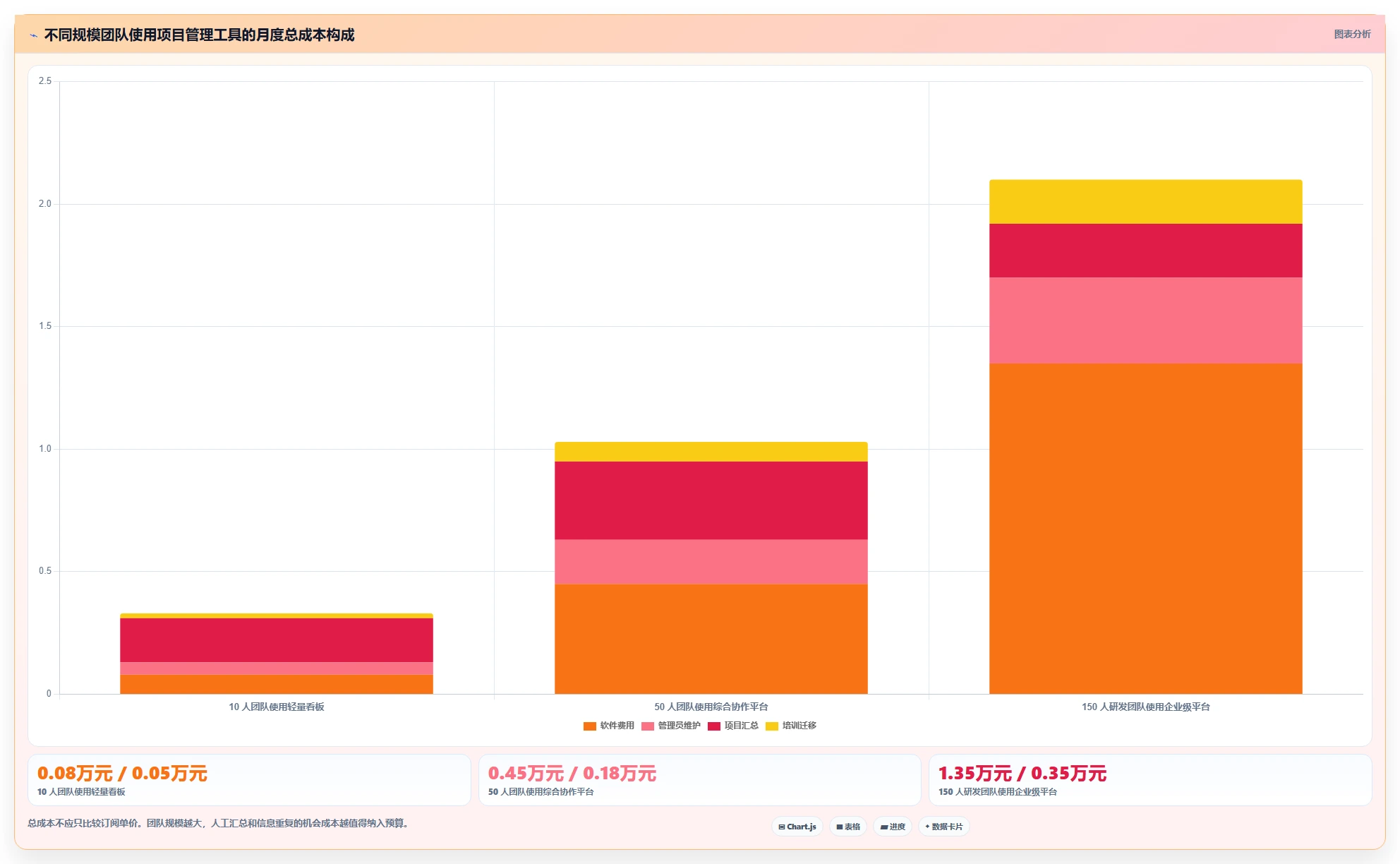
Task: Toggle the 软件费用 legend color swatch
Action: tap(590, 726)
